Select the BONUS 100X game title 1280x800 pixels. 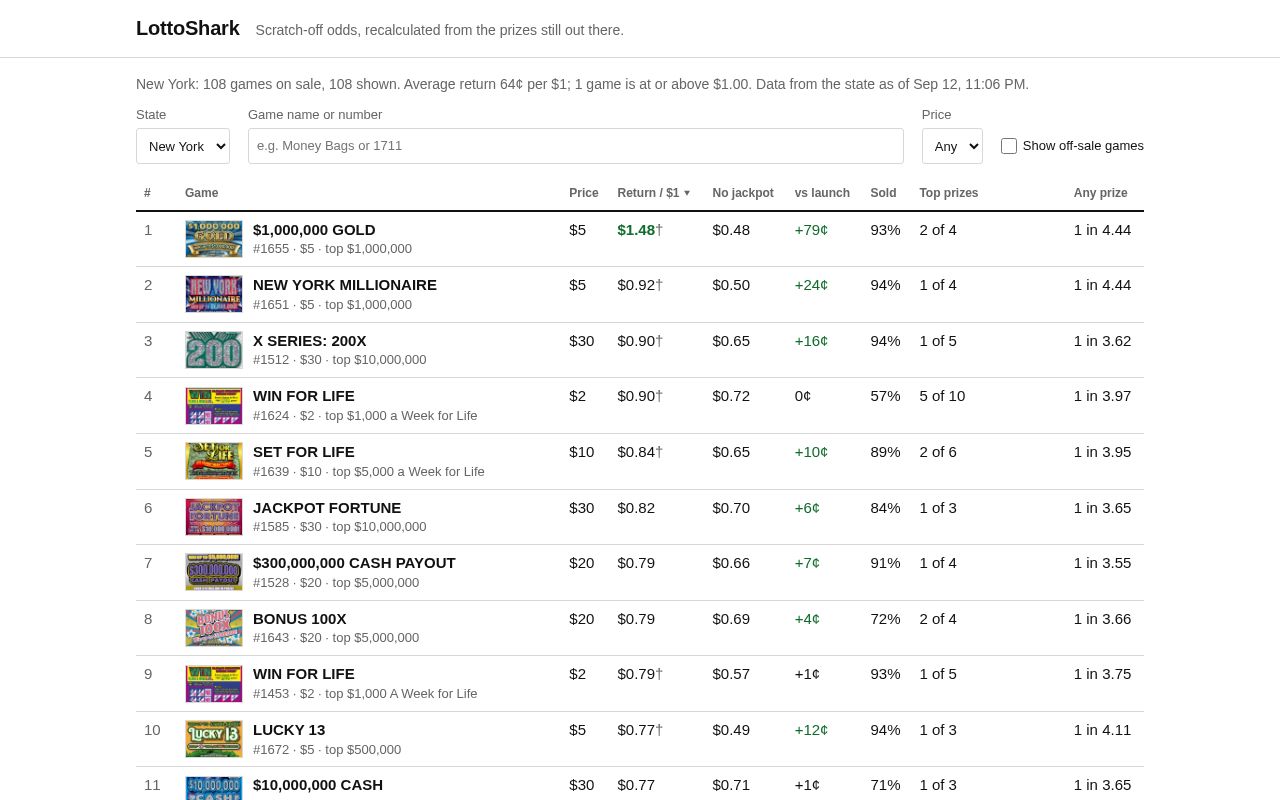click(x=300, y=619)
